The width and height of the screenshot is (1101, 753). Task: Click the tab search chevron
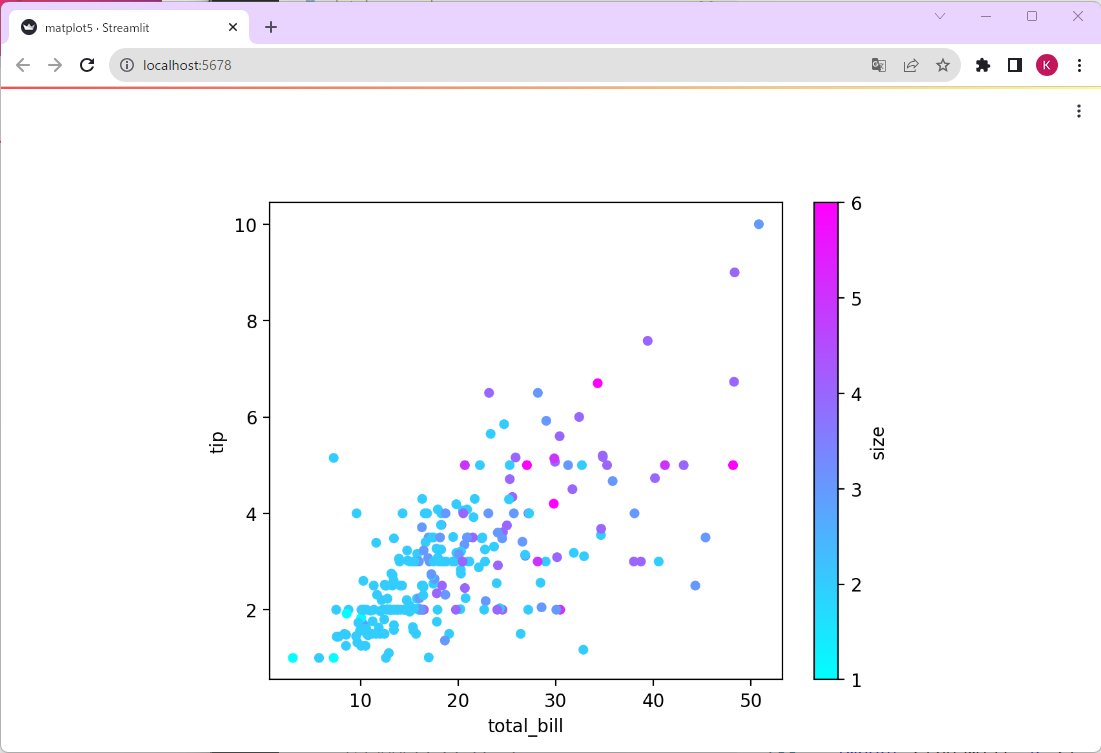tap(938, 16)
